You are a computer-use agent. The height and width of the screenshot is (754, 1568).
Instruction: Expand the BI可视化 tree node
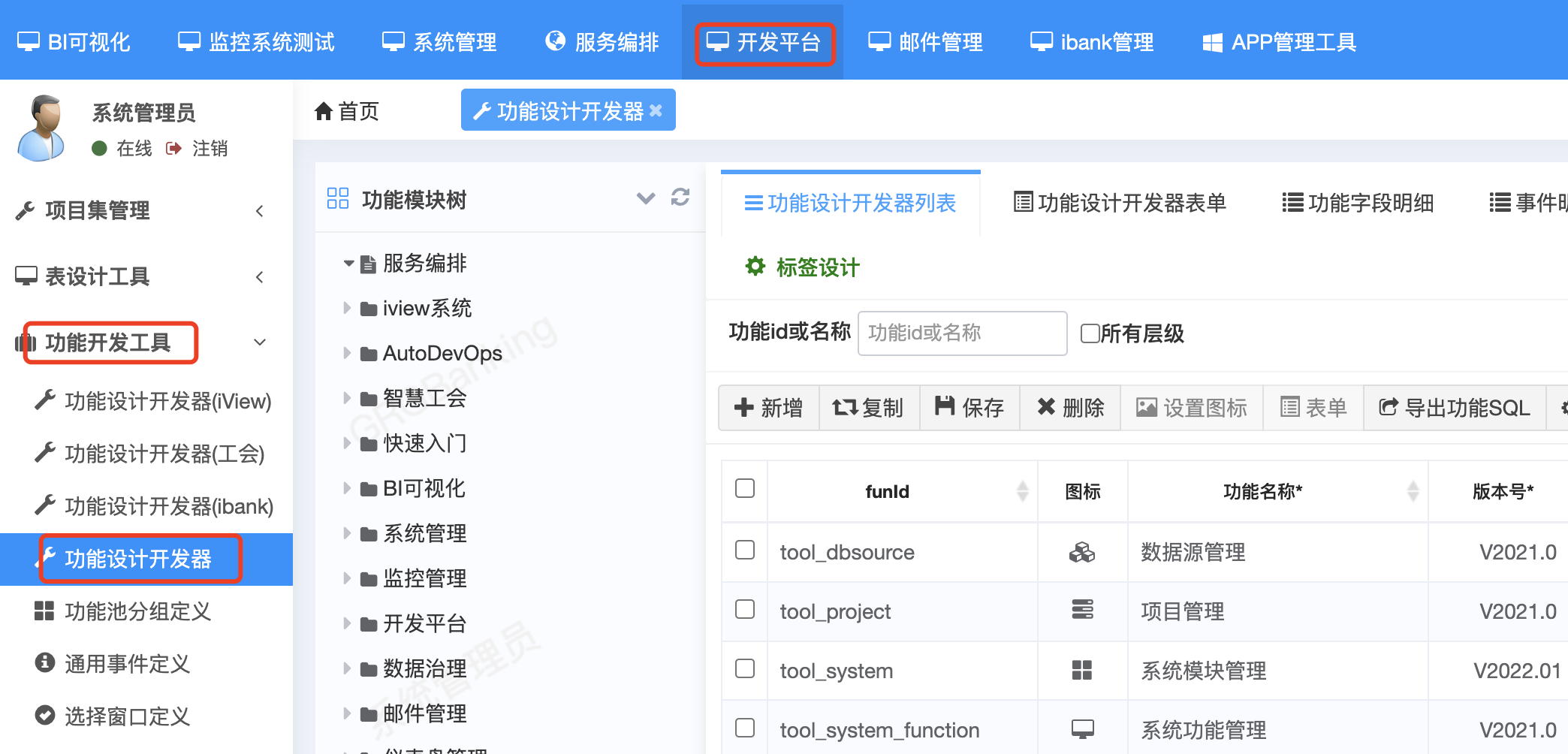(347, 488)
